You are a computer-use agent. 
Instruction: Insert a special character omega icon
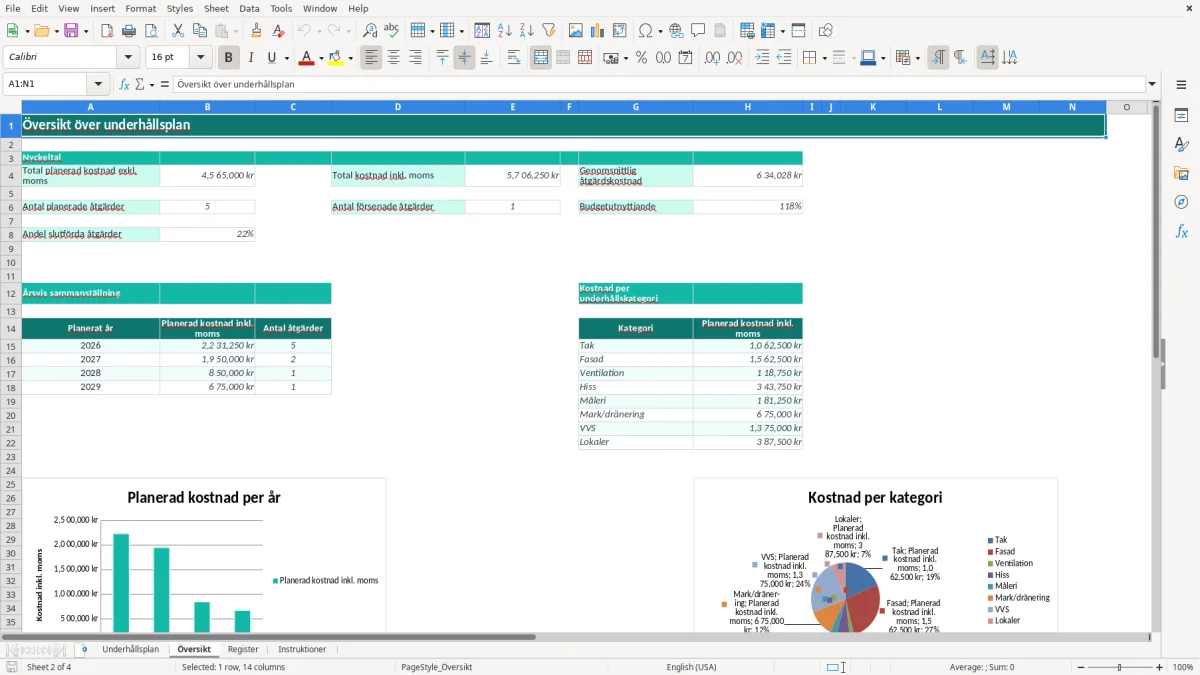(x=645, y=31)
